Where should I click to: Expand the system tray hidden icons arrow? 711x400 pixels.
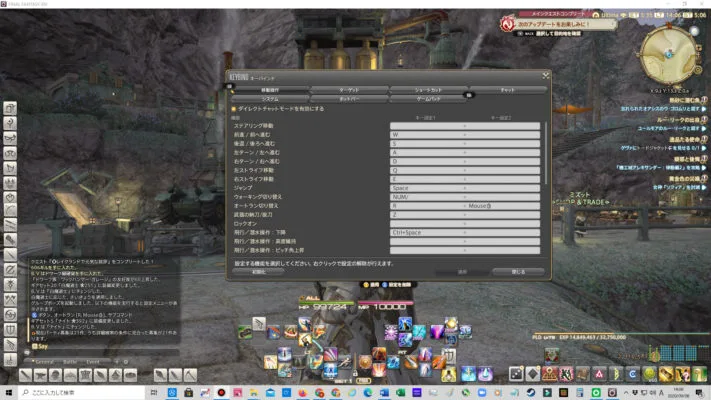click(626, 392)
